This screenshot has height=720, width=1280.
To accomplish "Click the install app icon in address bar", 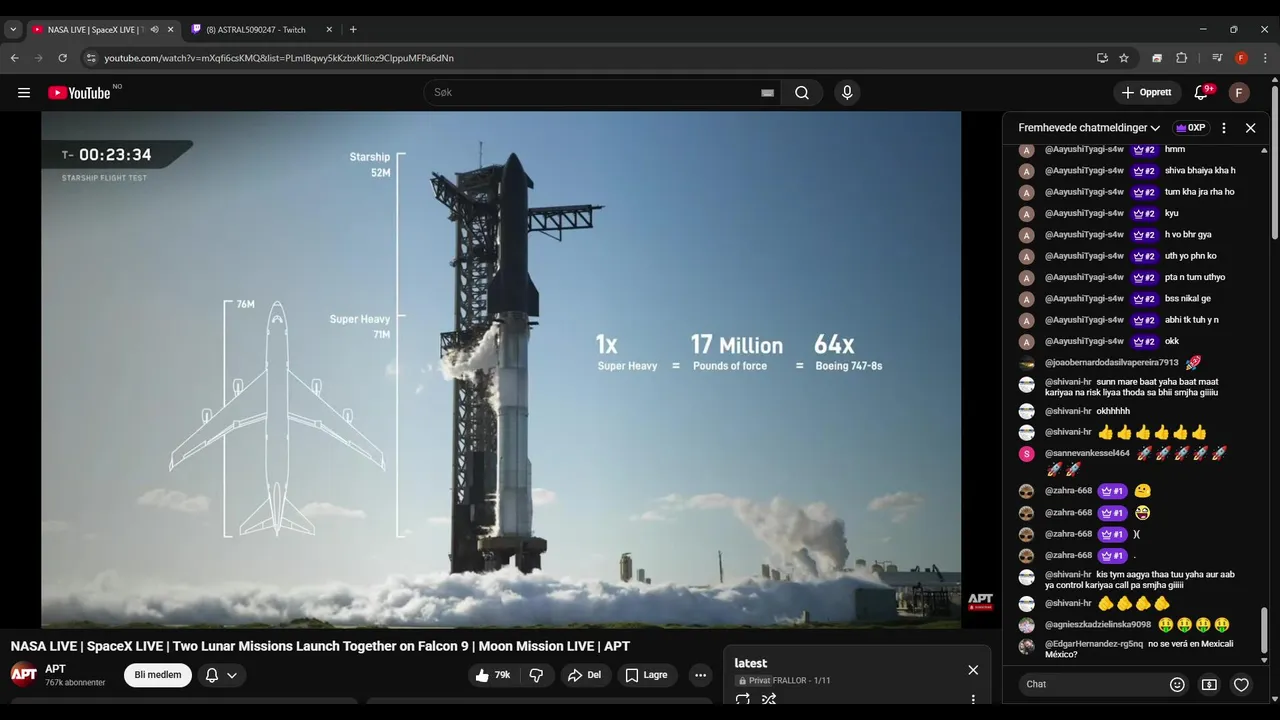I will (1102, 58).
